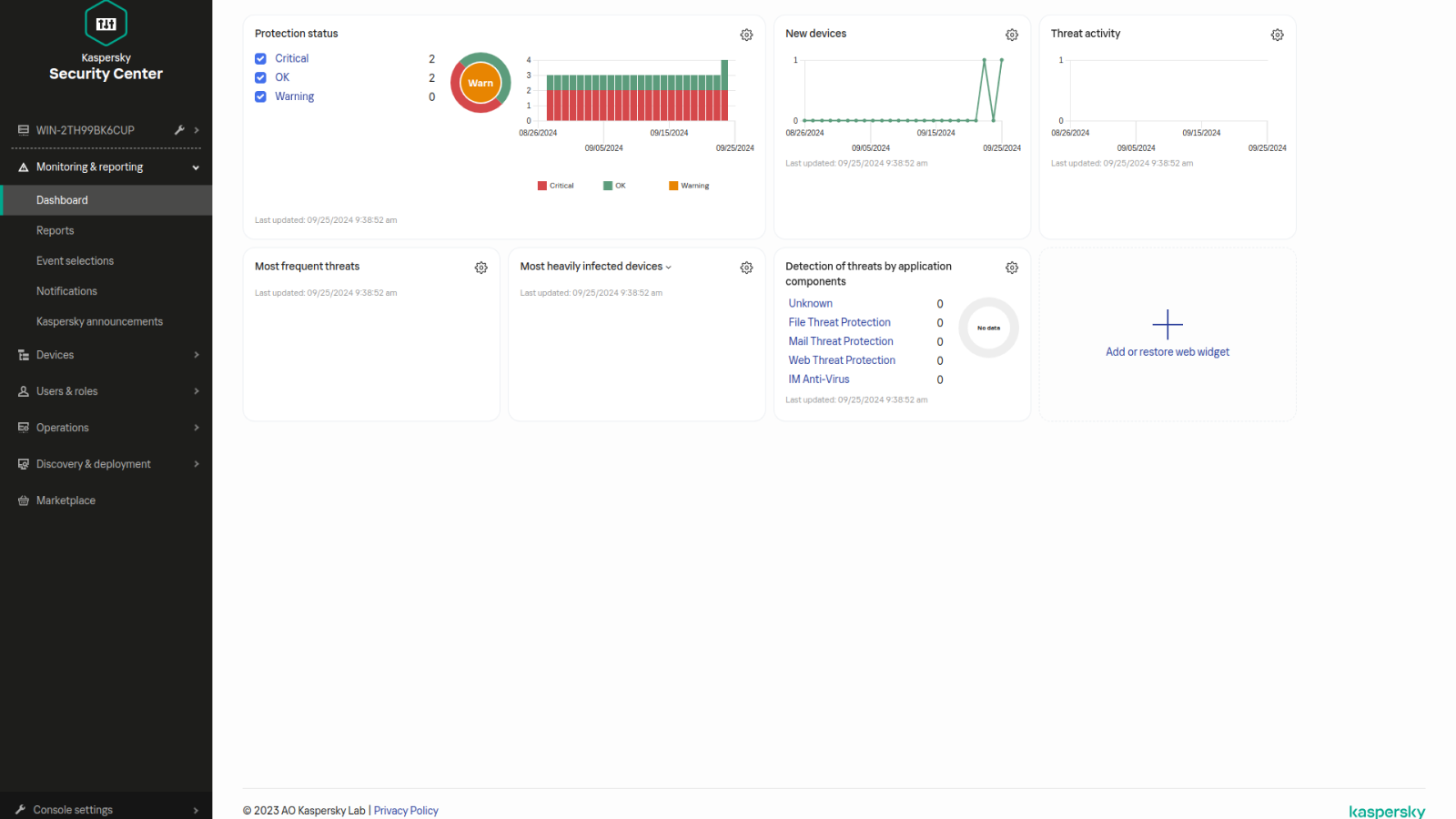1456x819 pixels.
Task: Click the wrench icon beside WIN-2TH99BK6CUP
Action: pyautogui.click(x=179, y=130)
